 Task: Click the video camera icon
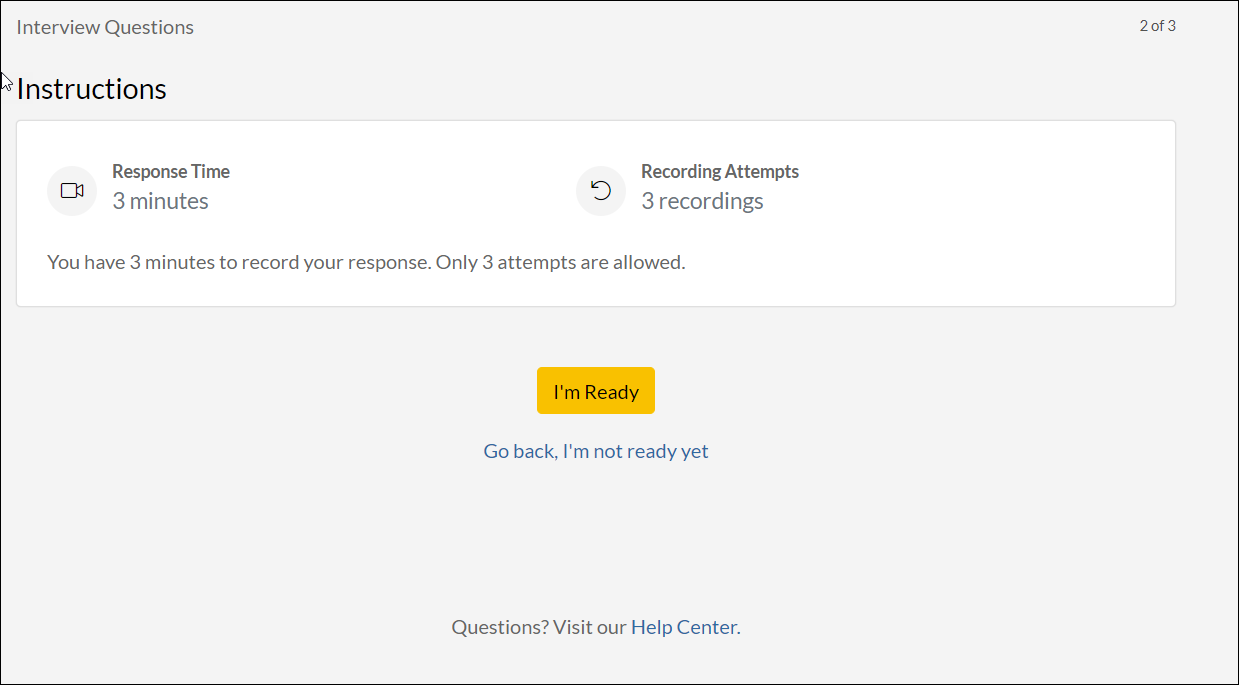pos(72,191)
